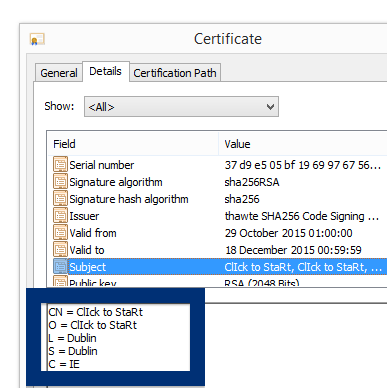This screenshot has width=387, height=388.
Task: Click the Field column header
Action: (x=64, y=144)
